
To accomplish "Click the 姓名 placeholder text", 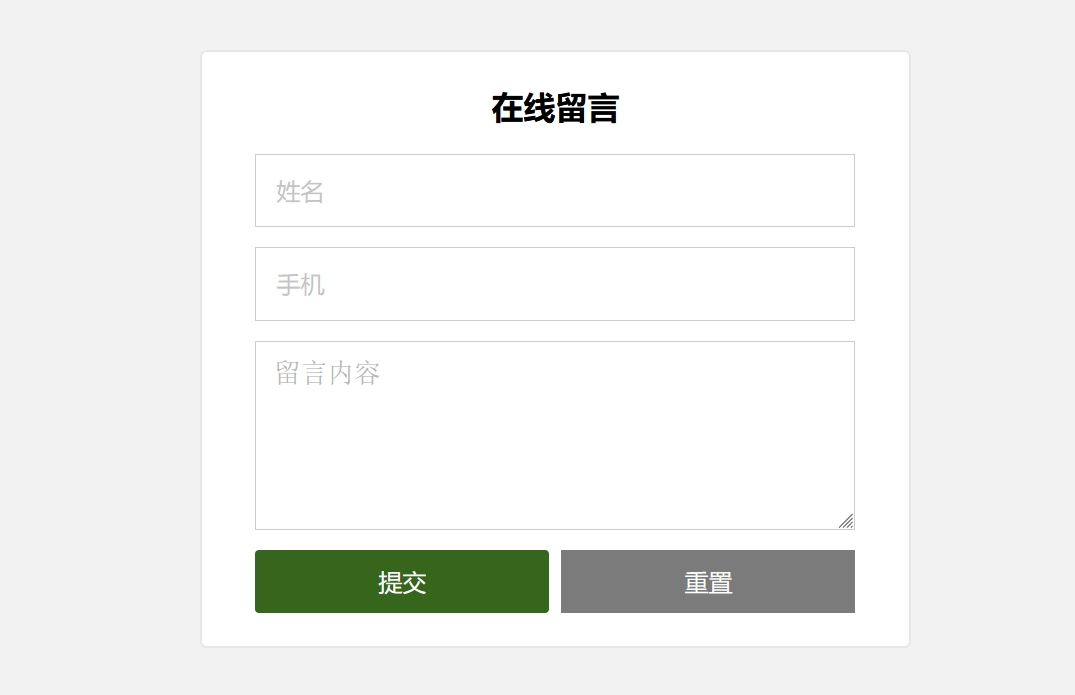I will [x=301, y=192].
